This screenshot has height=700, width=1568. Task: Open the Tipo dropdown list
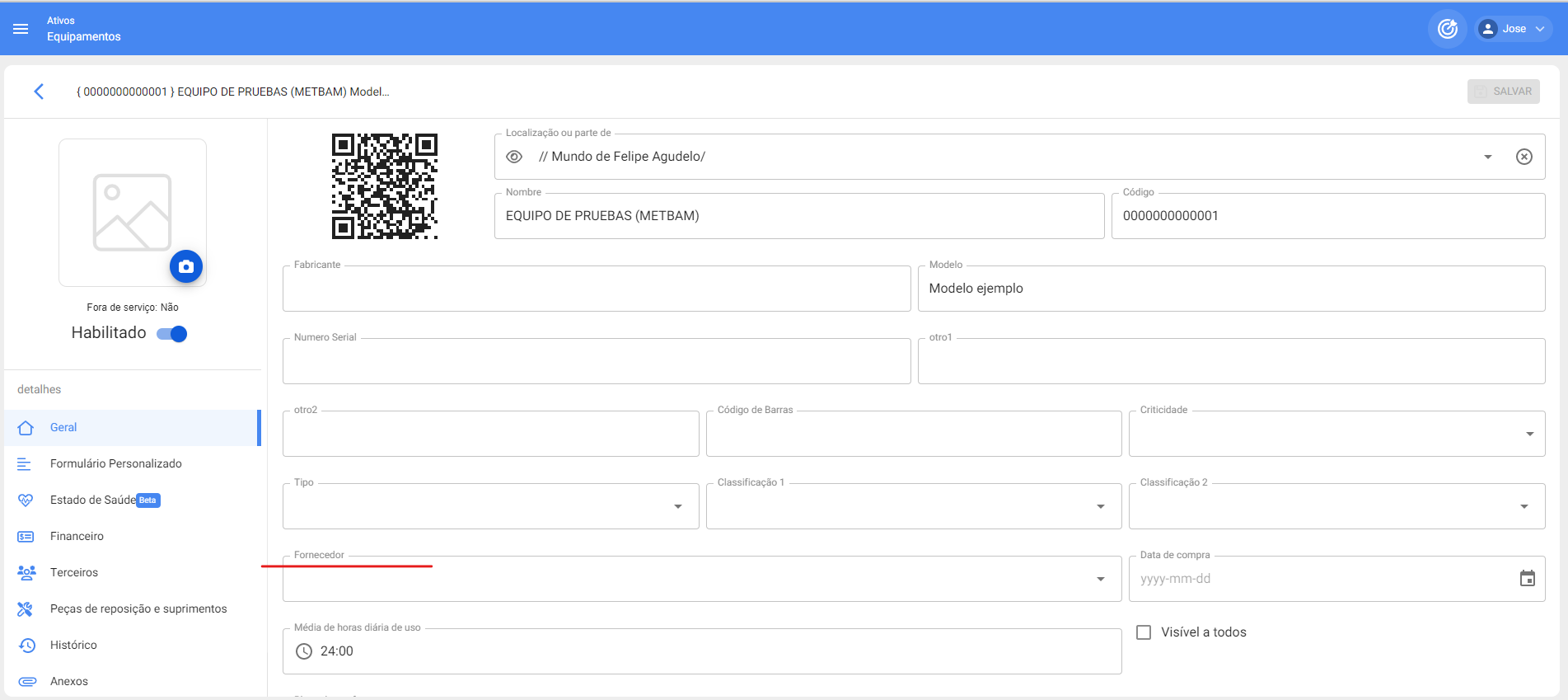point(677,506)
